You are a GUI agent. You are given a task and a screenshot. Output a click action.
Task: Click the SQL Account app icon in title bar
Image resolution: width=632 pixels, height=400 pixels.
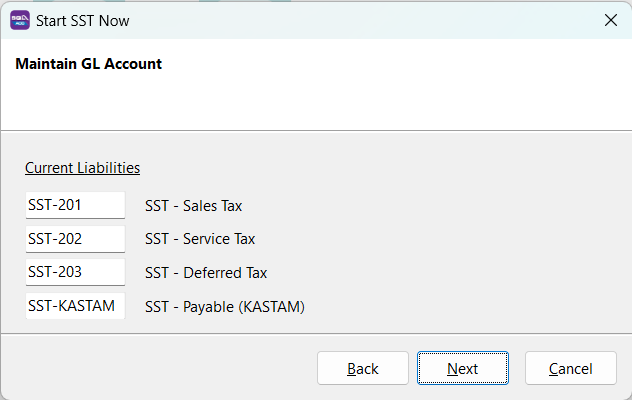(19, 20)
